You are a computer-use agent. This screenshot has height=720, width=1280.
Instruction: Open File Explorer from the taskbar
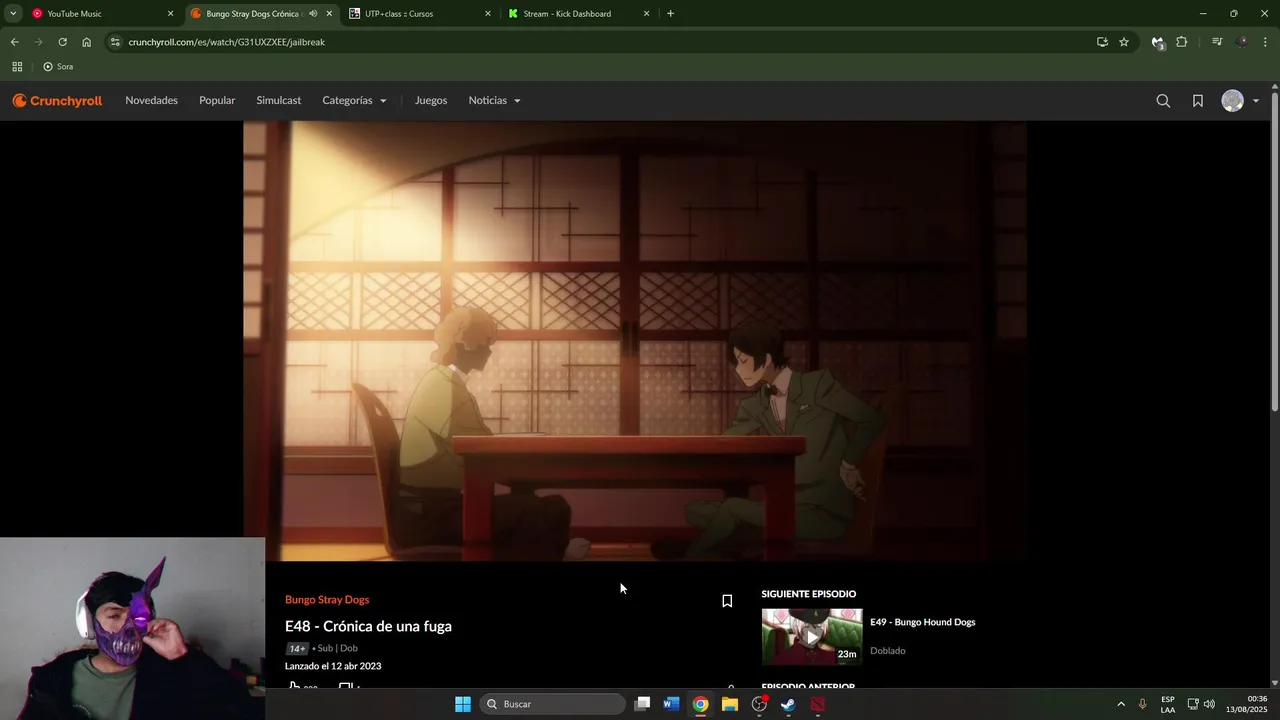click(x=730, y=704)
